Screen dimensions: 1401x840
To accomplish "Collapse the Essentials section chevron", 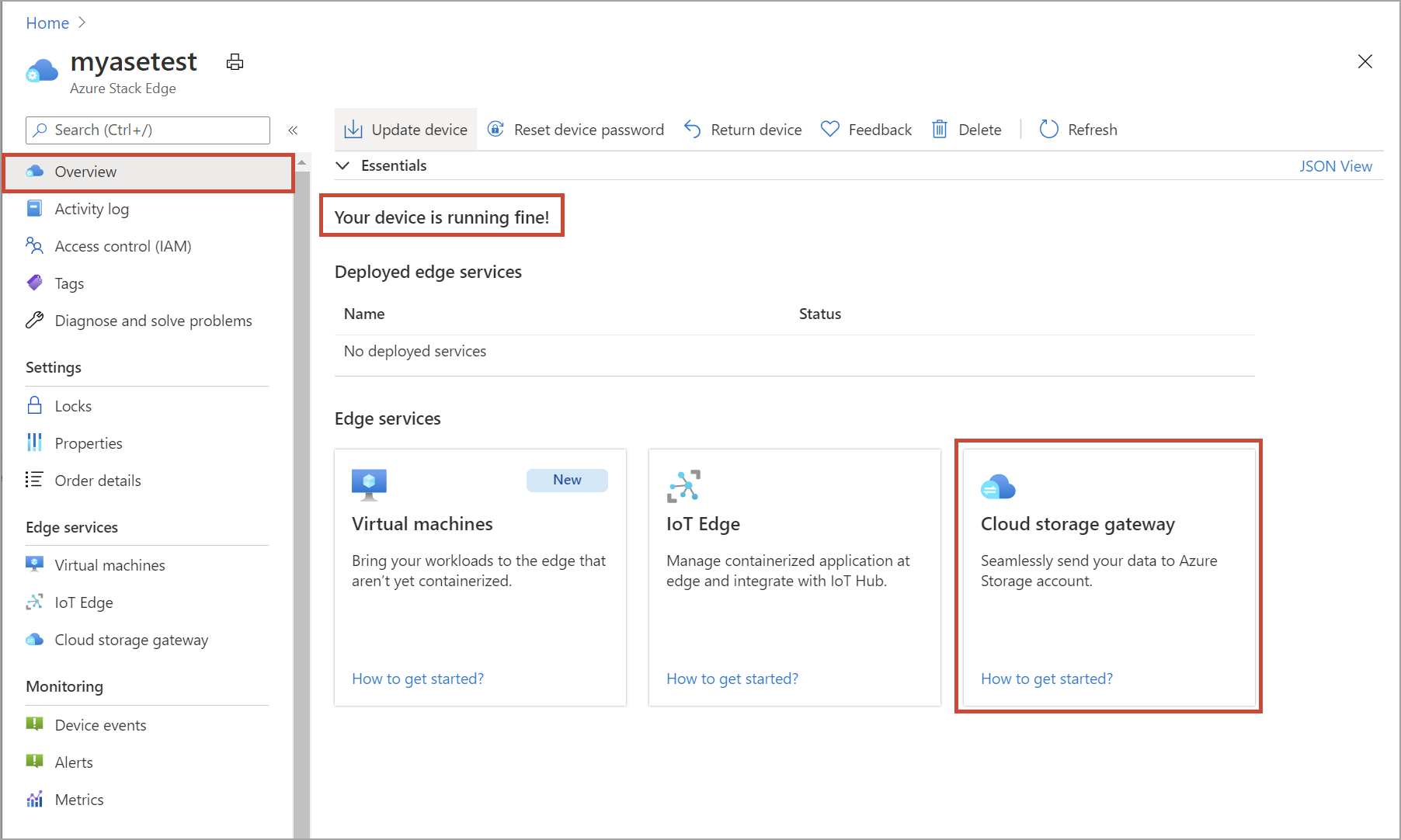I will coord(342,165).
